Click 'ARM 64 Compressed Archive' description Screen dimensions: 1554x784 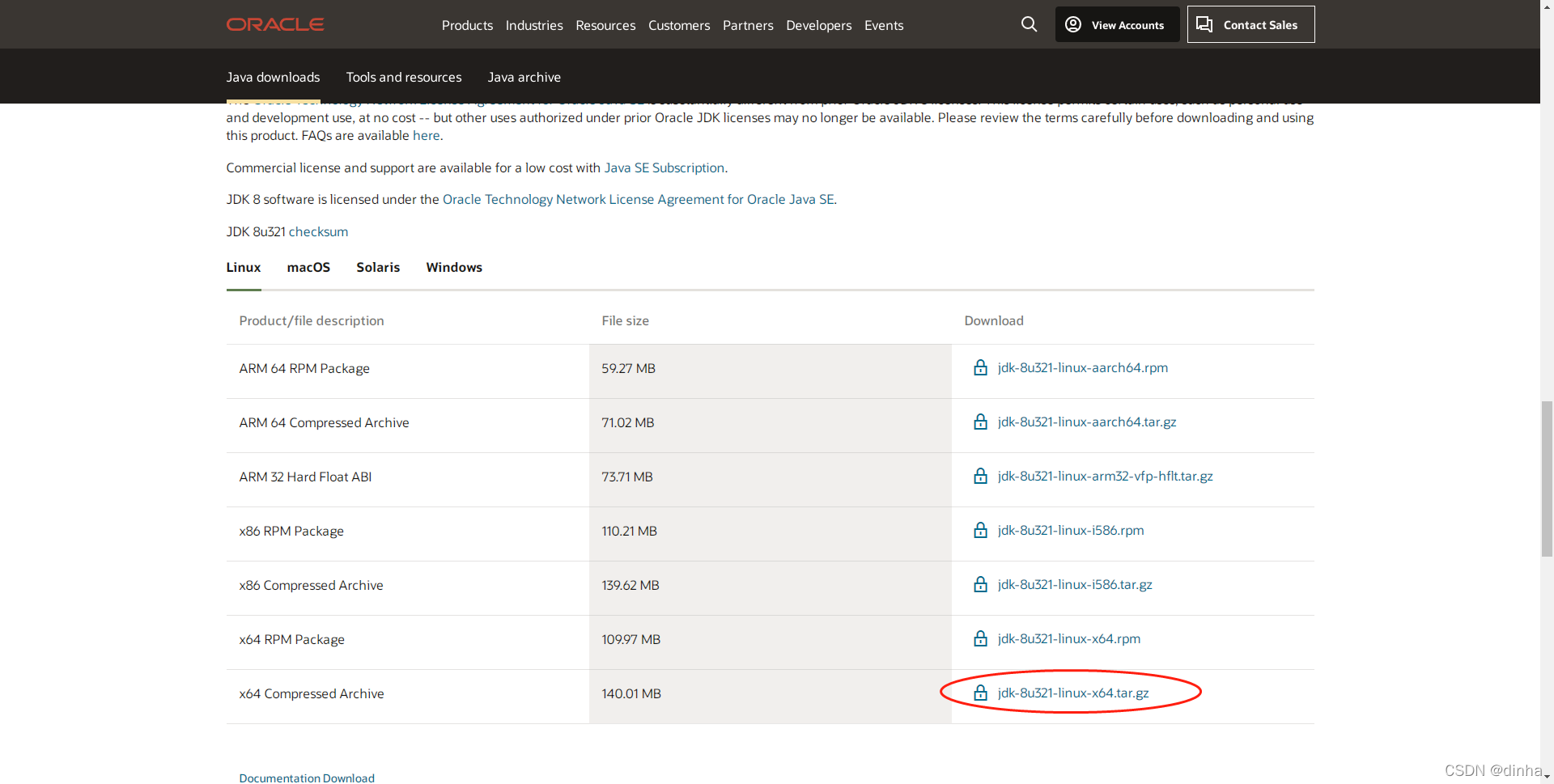pos(324,422)
